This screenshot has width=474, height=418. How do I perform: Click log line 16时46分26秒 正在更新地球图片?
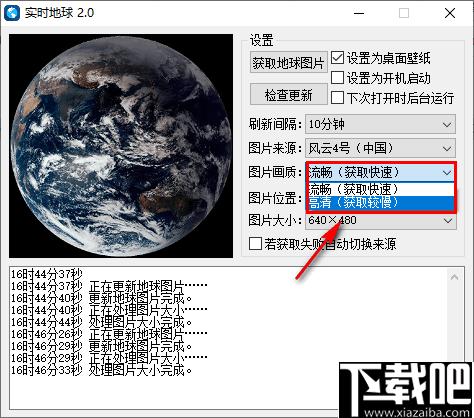109,334
